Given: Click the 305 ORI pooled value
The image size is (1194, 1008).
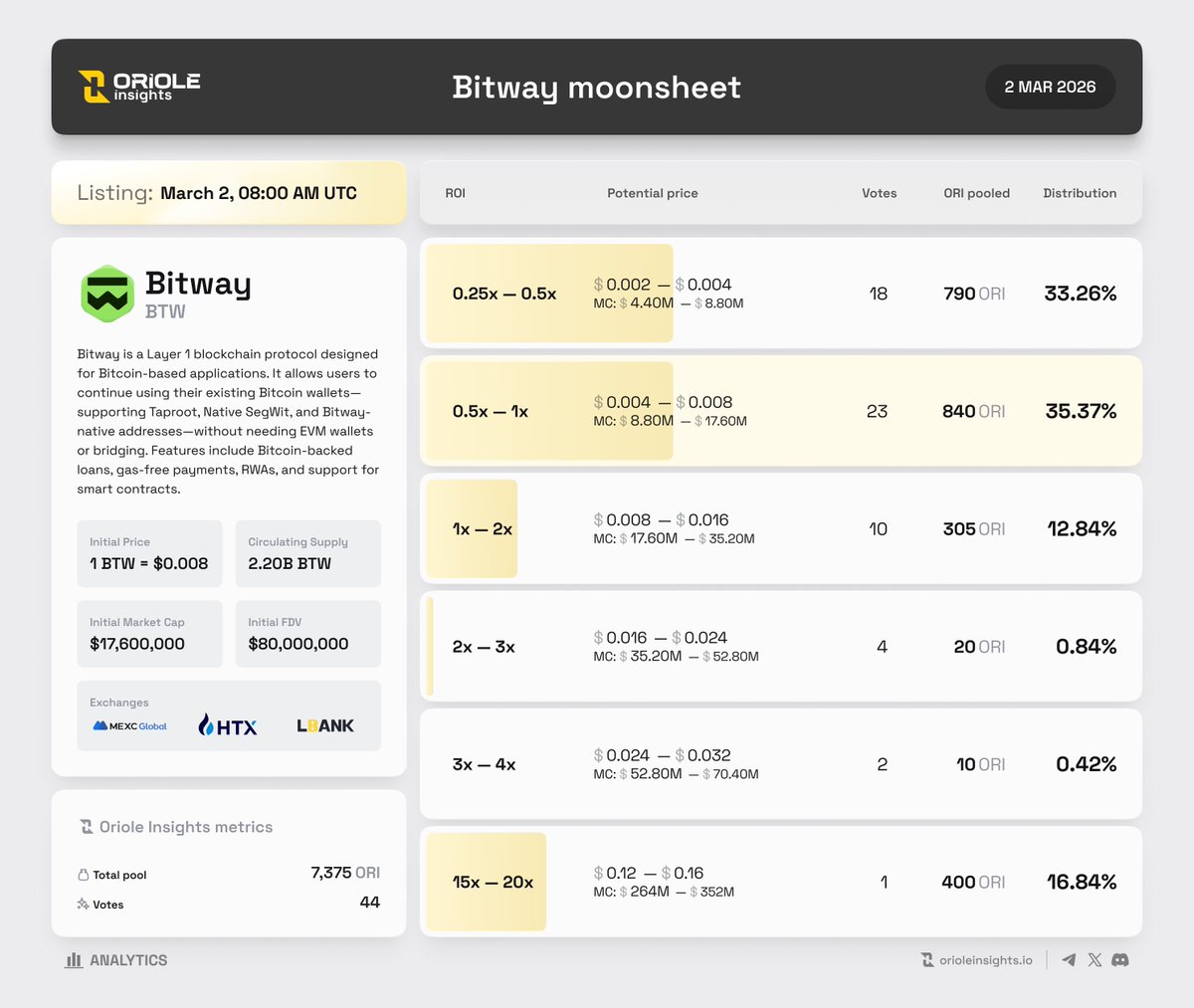Looking at the screenshot, I should 974,528.
